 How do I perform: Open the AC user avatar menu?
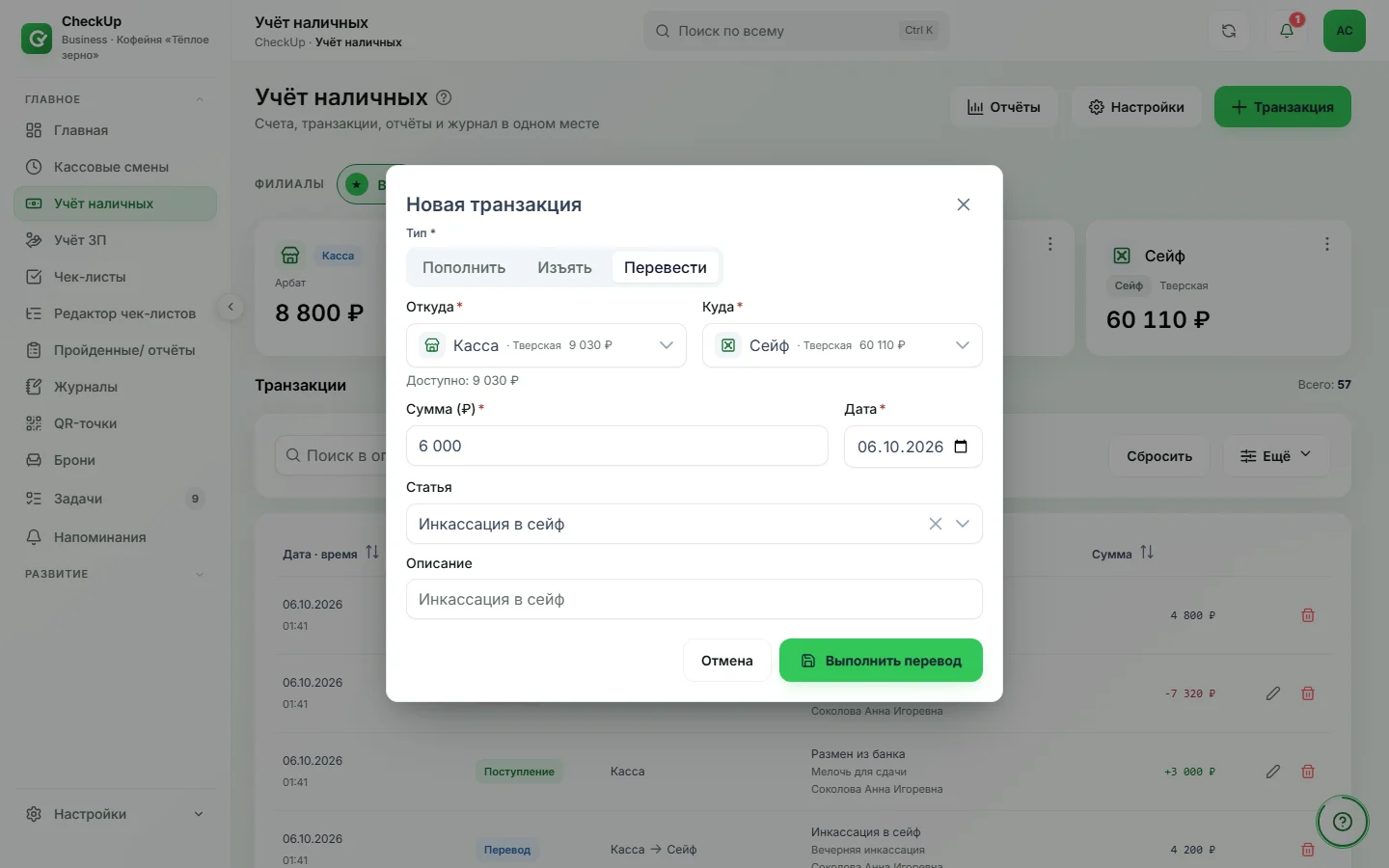1345,31
